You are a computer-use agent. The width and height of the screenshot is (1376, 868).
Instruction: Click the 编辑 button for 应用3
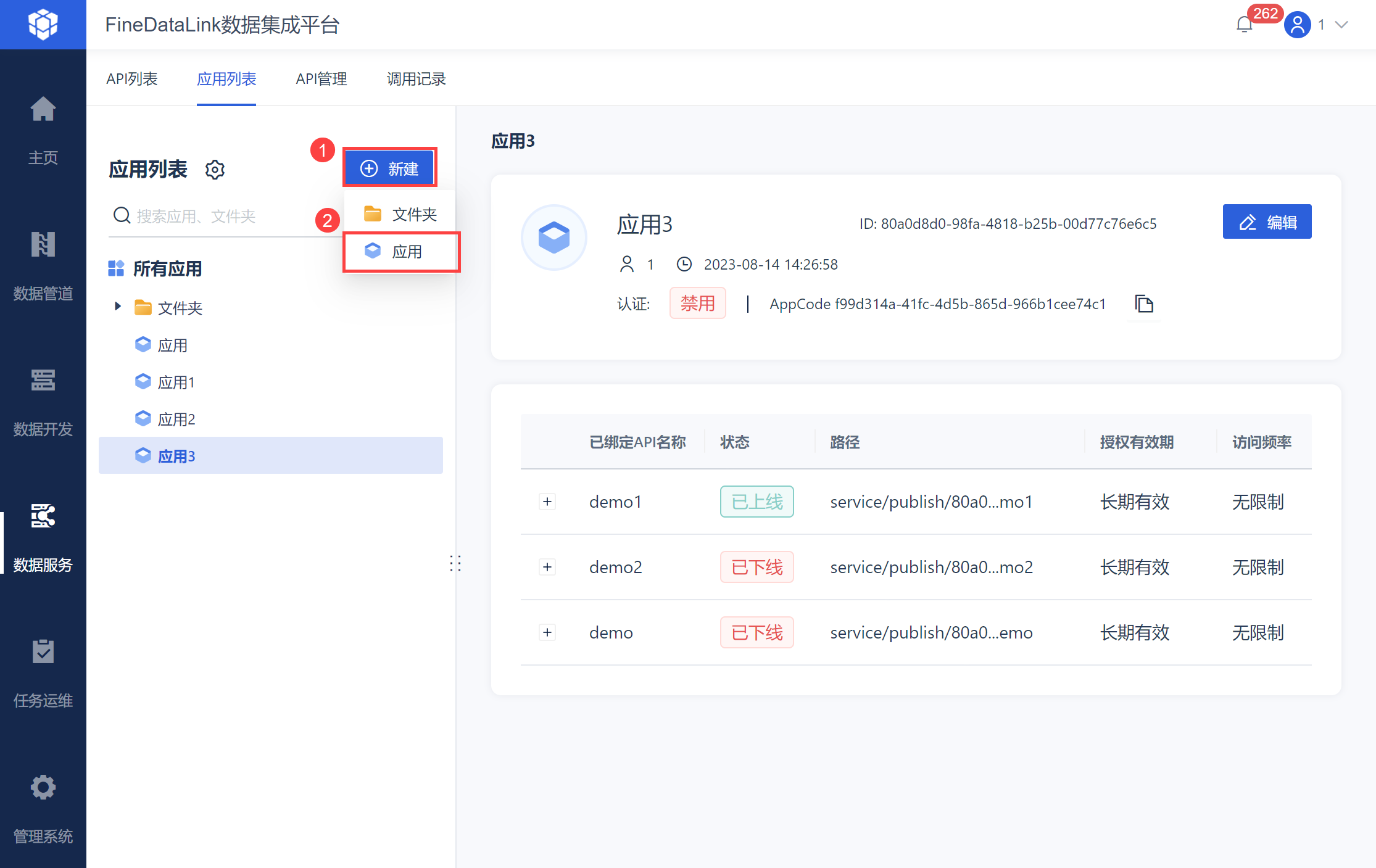coord(1267,222)
